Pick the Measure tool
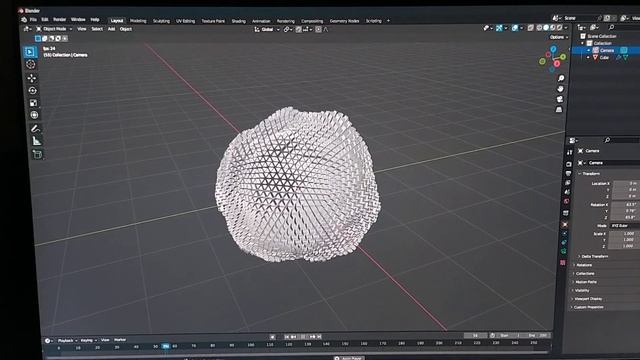 coord(36,141)
